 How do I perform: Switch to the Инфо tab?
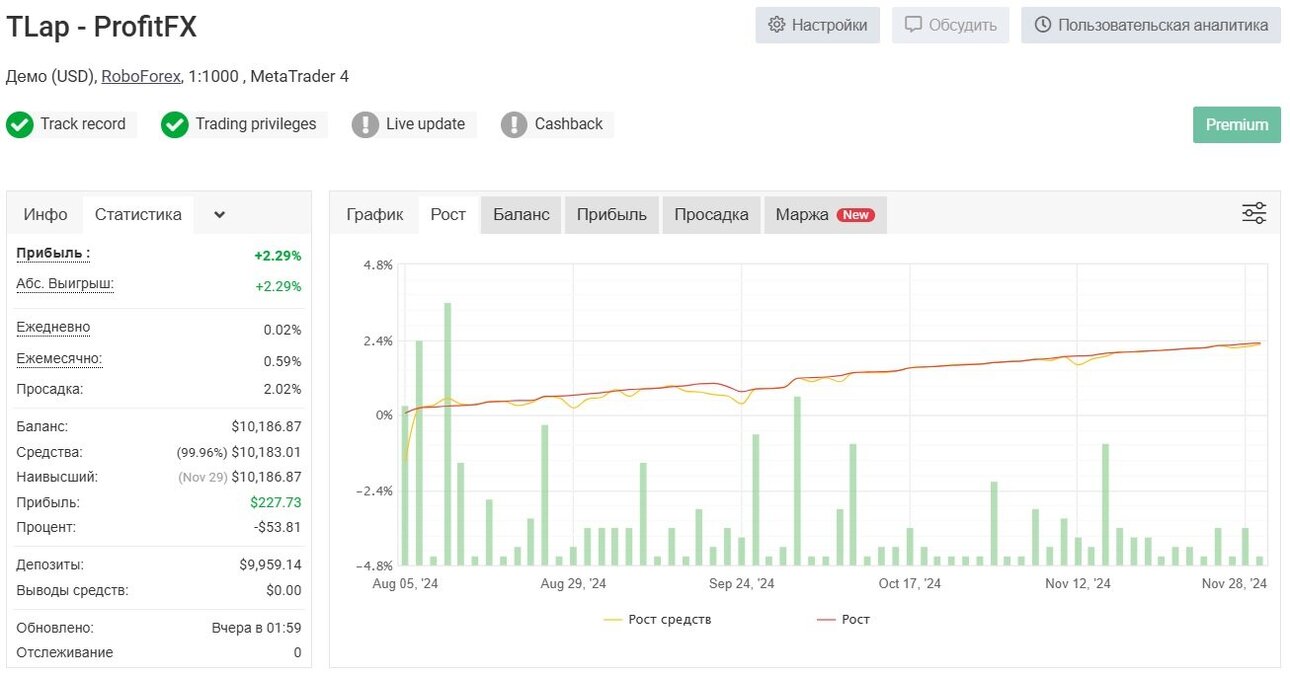point(46,214)
